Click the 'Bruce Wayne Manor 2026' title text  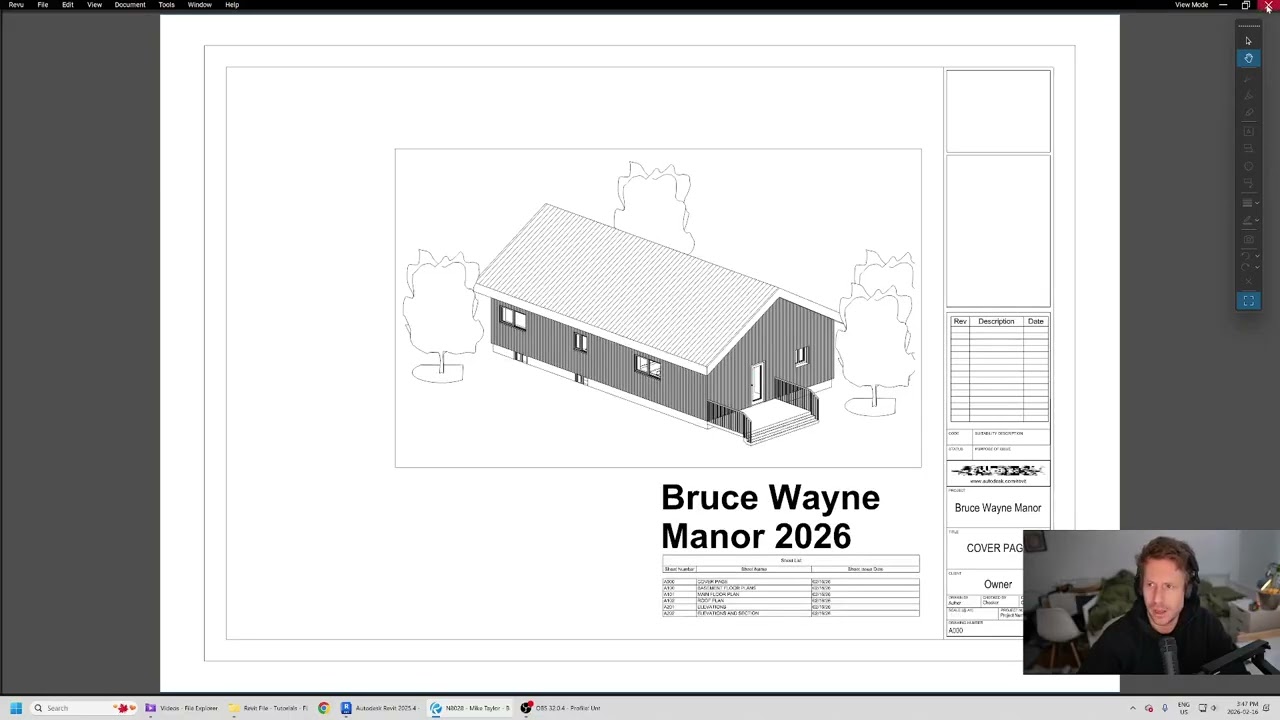click(x=770, y=516)
